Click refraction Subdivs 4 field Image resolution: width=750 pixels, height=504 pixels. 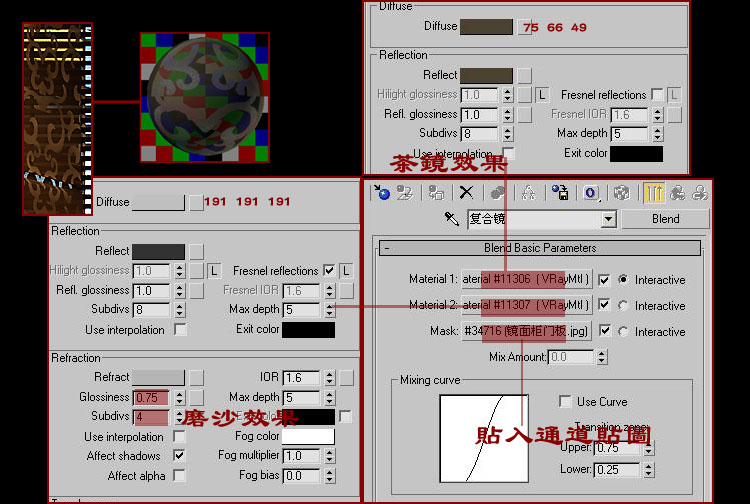click(x=151, y=417)
